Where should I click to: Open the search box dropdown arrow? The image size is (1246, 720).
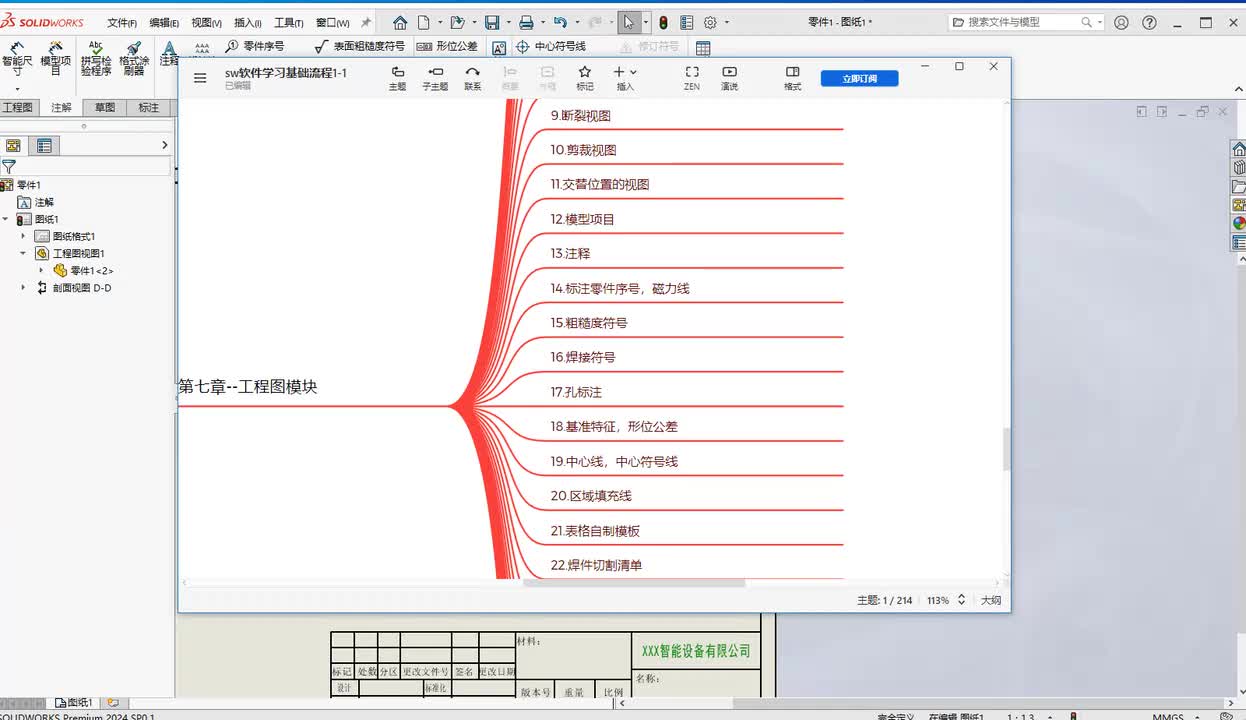[1099, 22]
